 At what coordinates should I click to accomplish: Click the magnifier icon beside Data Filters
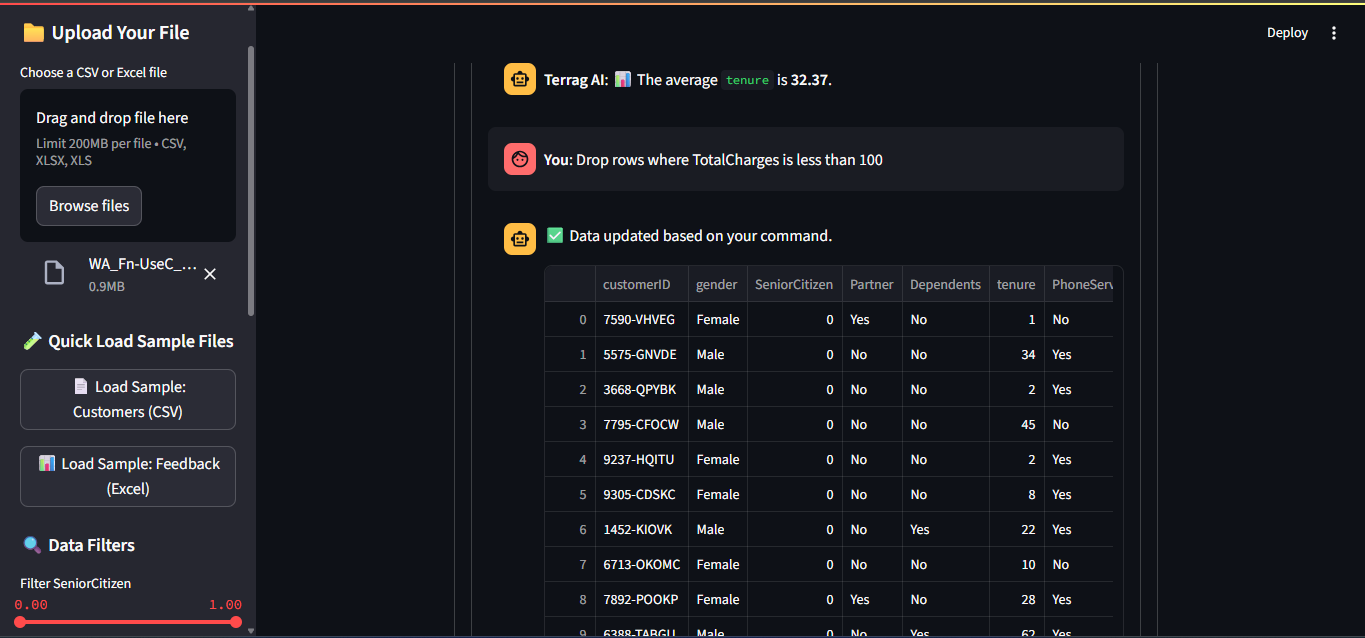(x=32, y=545)
